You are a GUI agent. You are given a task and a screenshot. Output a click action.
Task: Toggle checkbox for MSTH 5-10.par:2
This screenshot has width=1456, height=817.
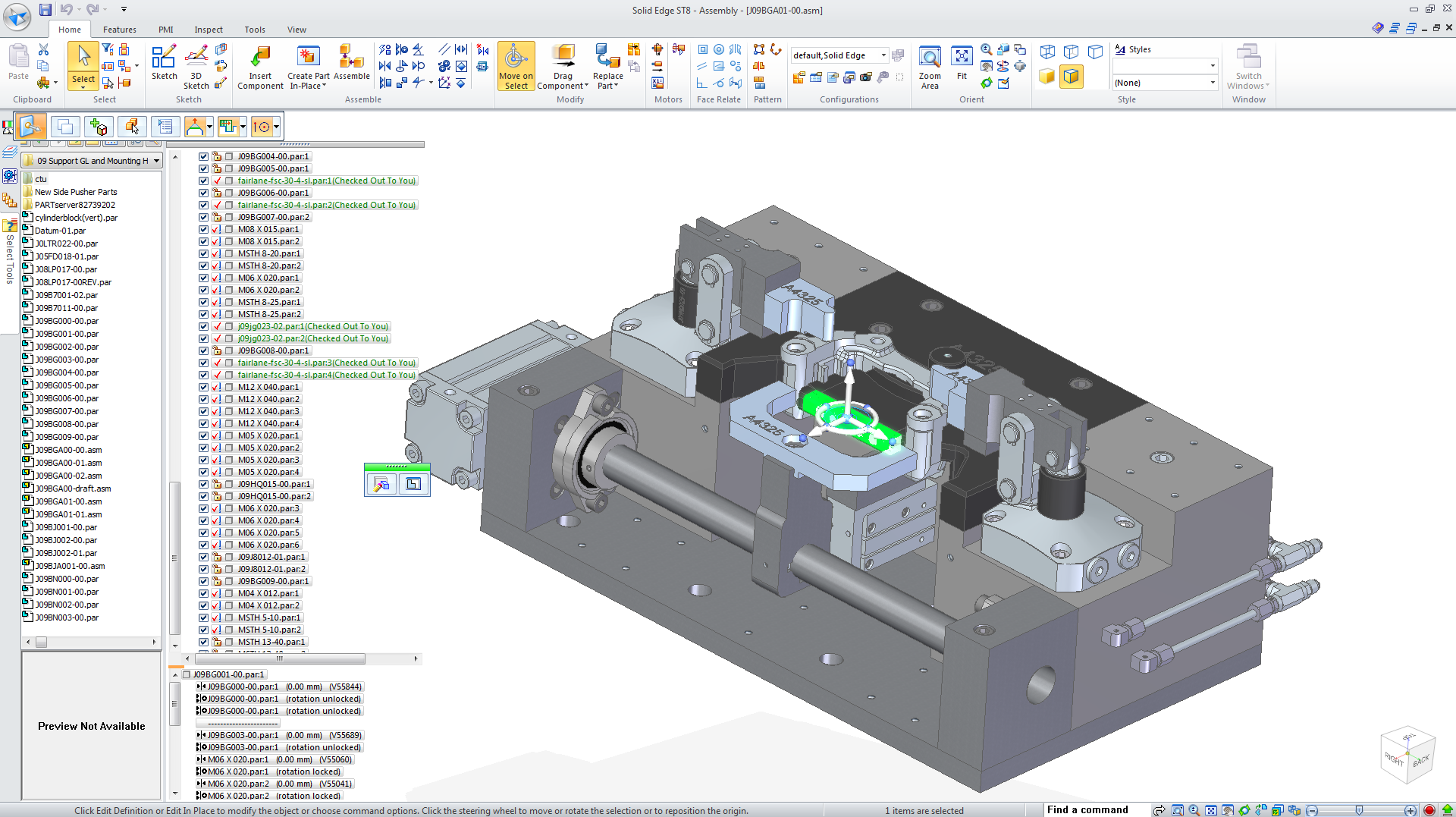coord(203,630)
